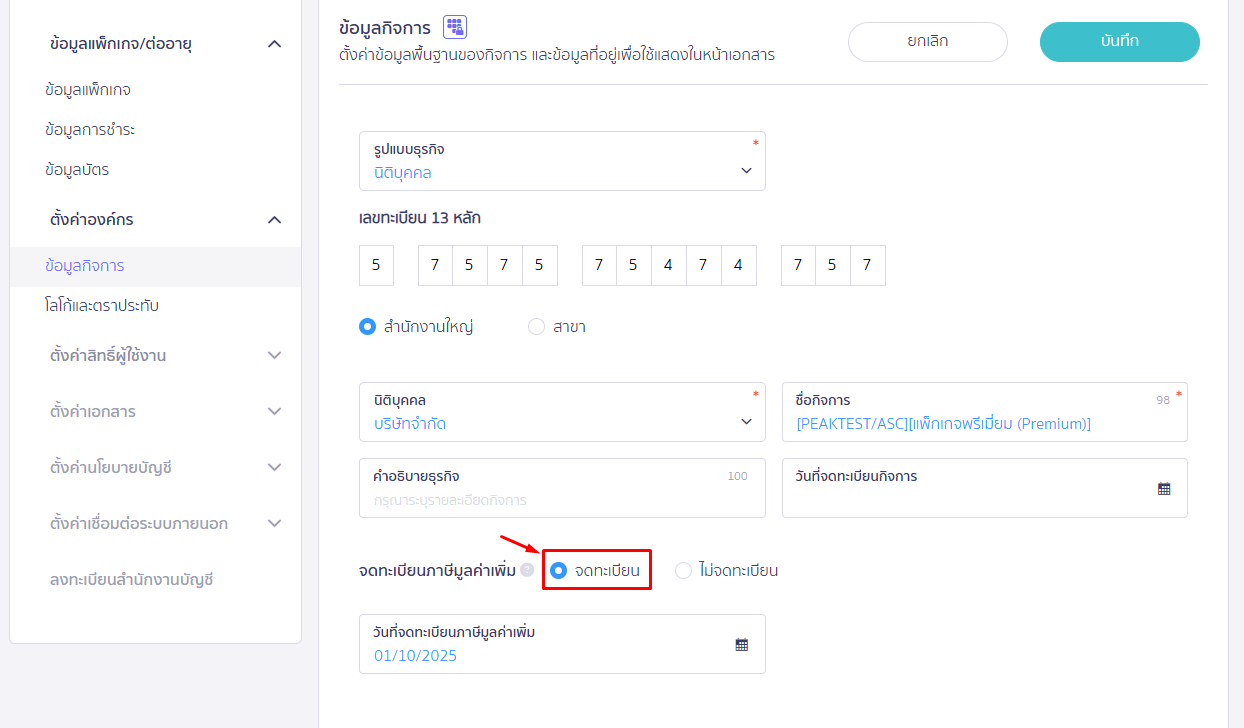Viewport: 1244px width, 728px height.
Task: Go to โลโก้และตราประทับ menu item
Action: tap(102, 306)
